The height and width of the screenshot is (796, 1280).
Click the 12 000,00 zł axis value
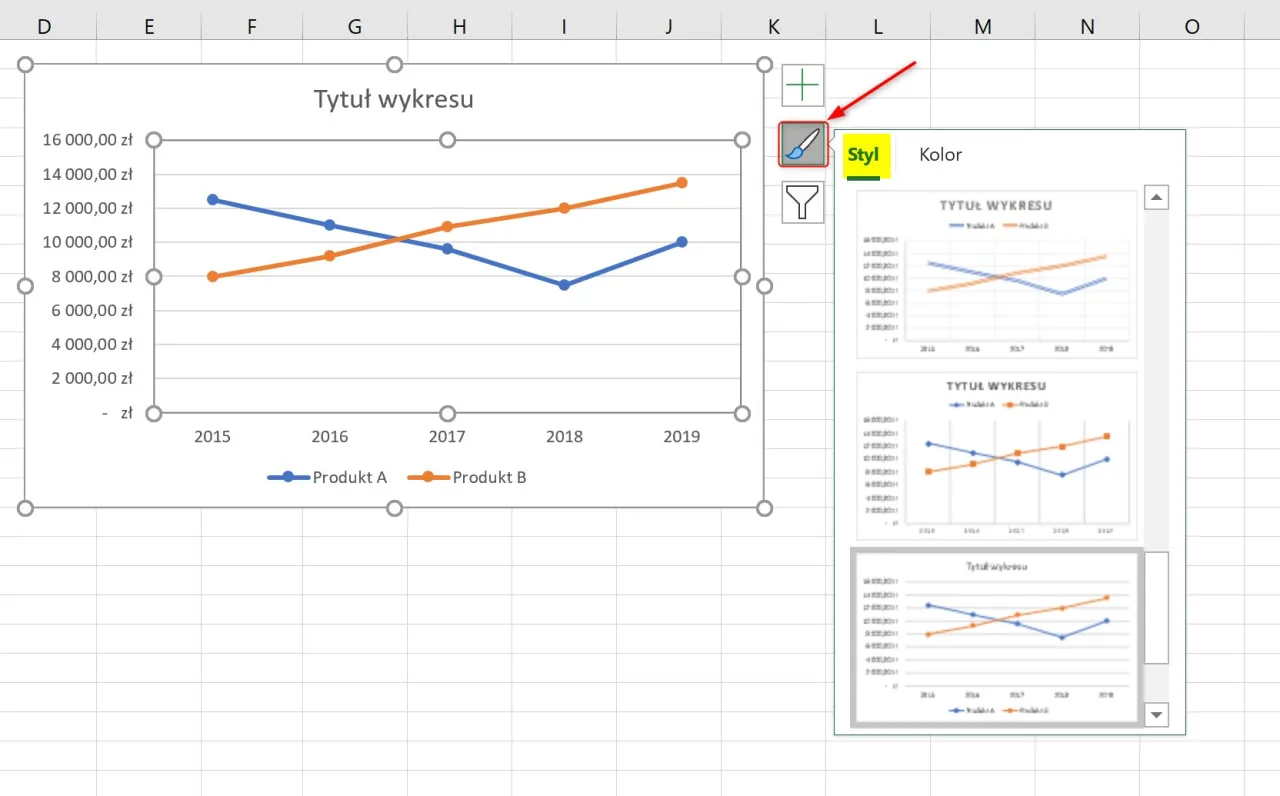pyautogui.click(x=88, y=208)
